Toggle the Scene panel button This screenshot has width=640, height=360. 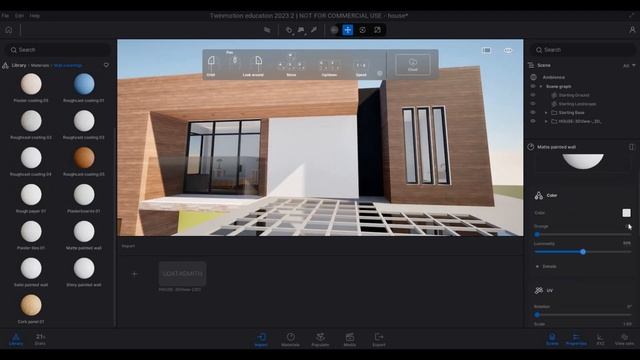coord(552,339)
